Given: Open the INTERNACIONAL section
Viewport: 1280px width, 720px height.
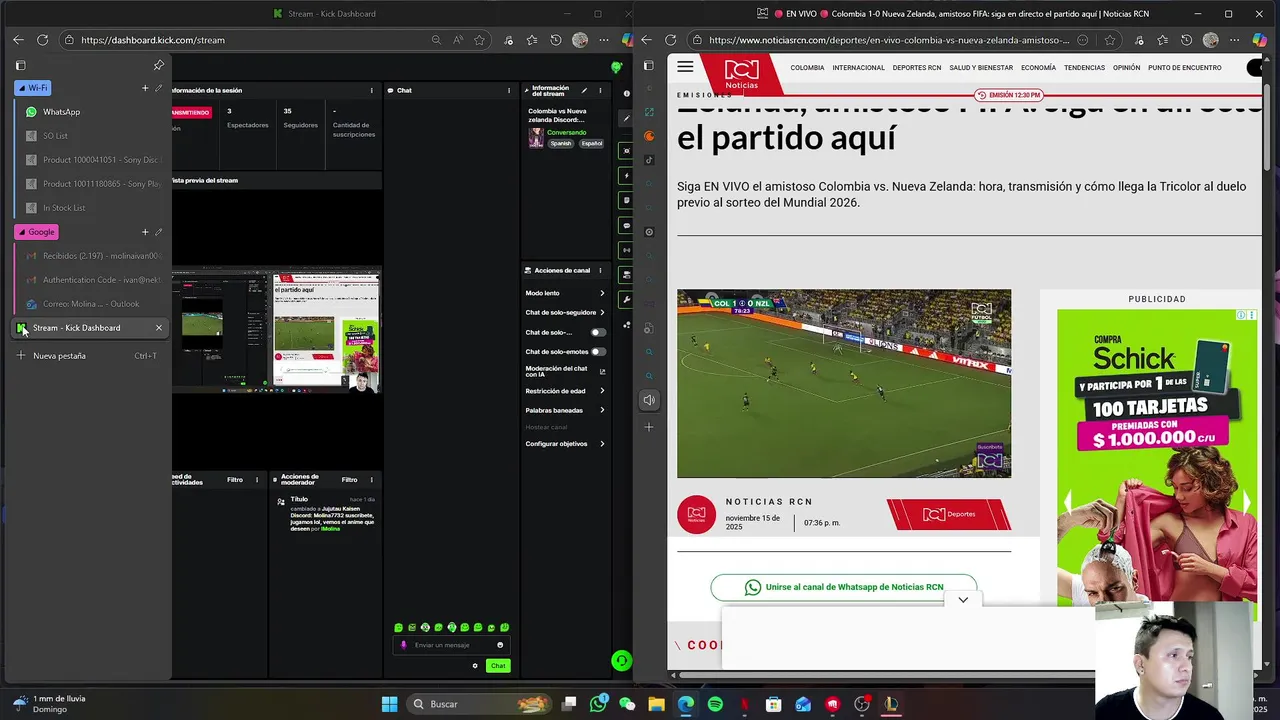Looking at the screenshot, I should pos(858,68).
